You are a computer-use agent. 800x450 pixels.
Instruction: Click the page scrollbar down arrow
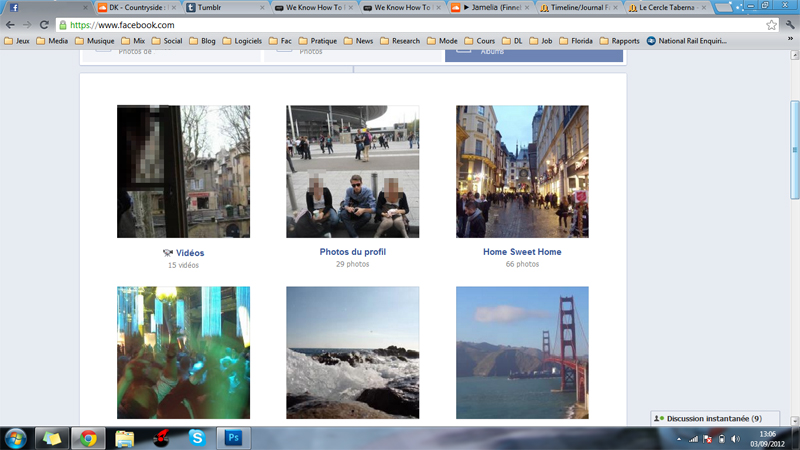[794, 421]
